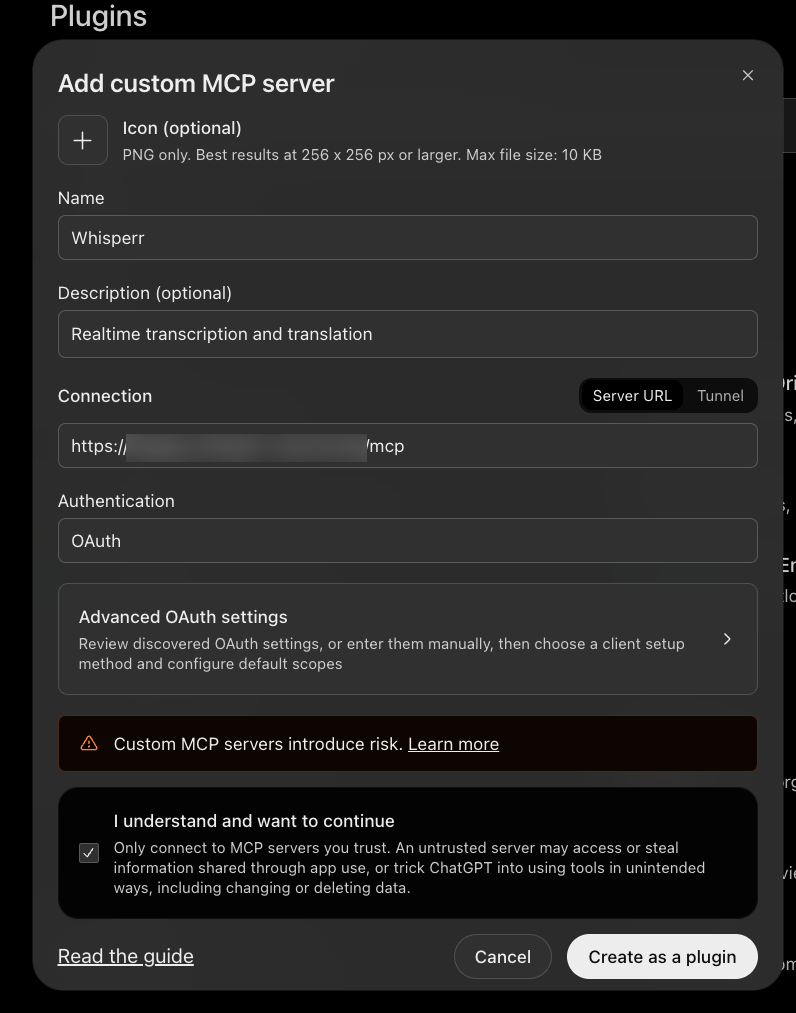This screenshot has height=1013, width=796.
Task: Focus the Name field containing Whisperr
Action: tap(408, 238)
